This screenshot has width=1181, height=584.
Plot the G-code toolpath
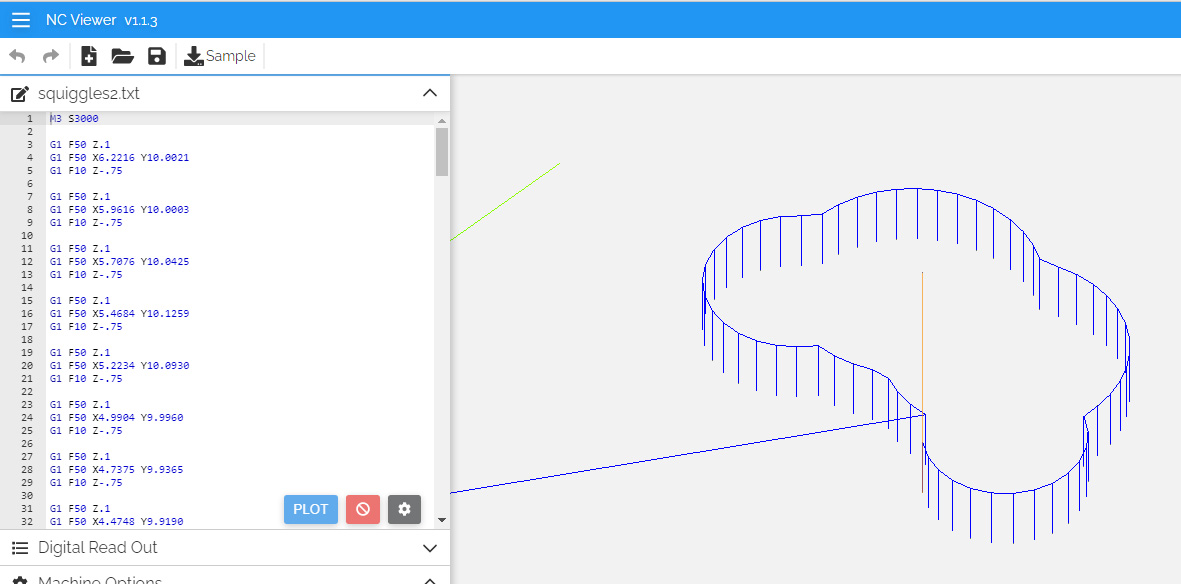(x=310, y=509)
